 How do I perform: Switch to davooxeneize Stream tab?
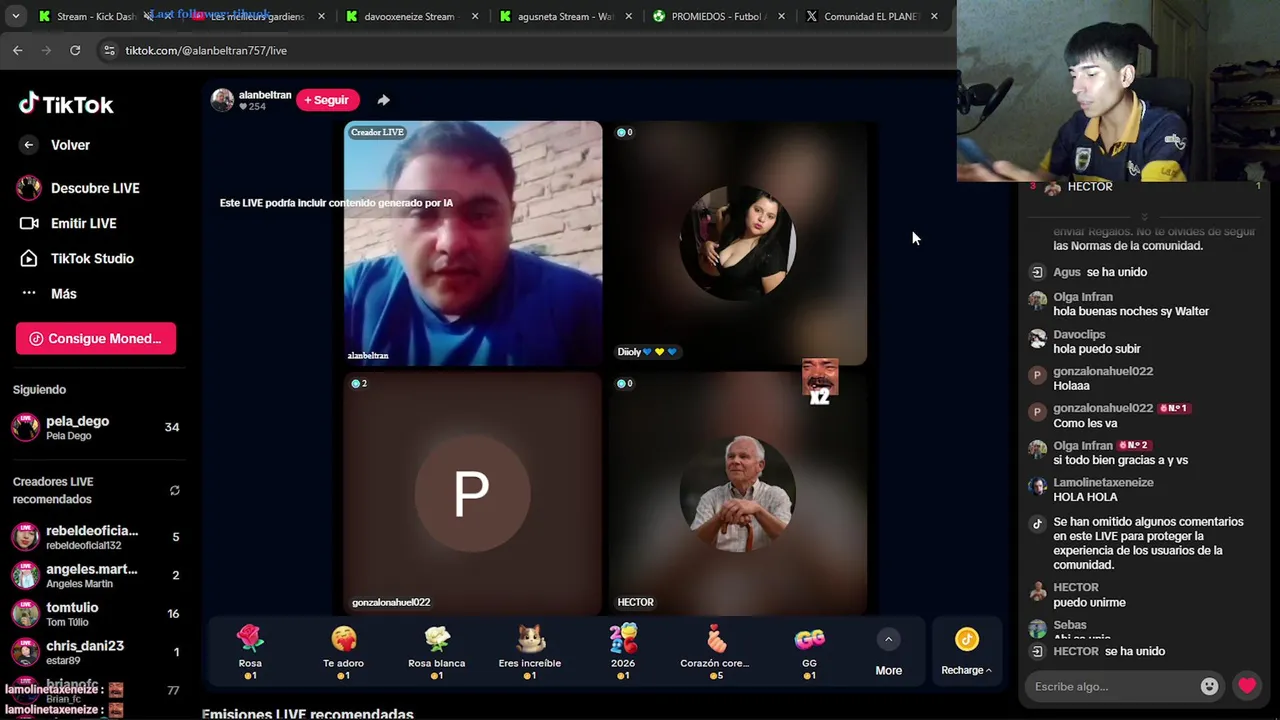[409, 16]
